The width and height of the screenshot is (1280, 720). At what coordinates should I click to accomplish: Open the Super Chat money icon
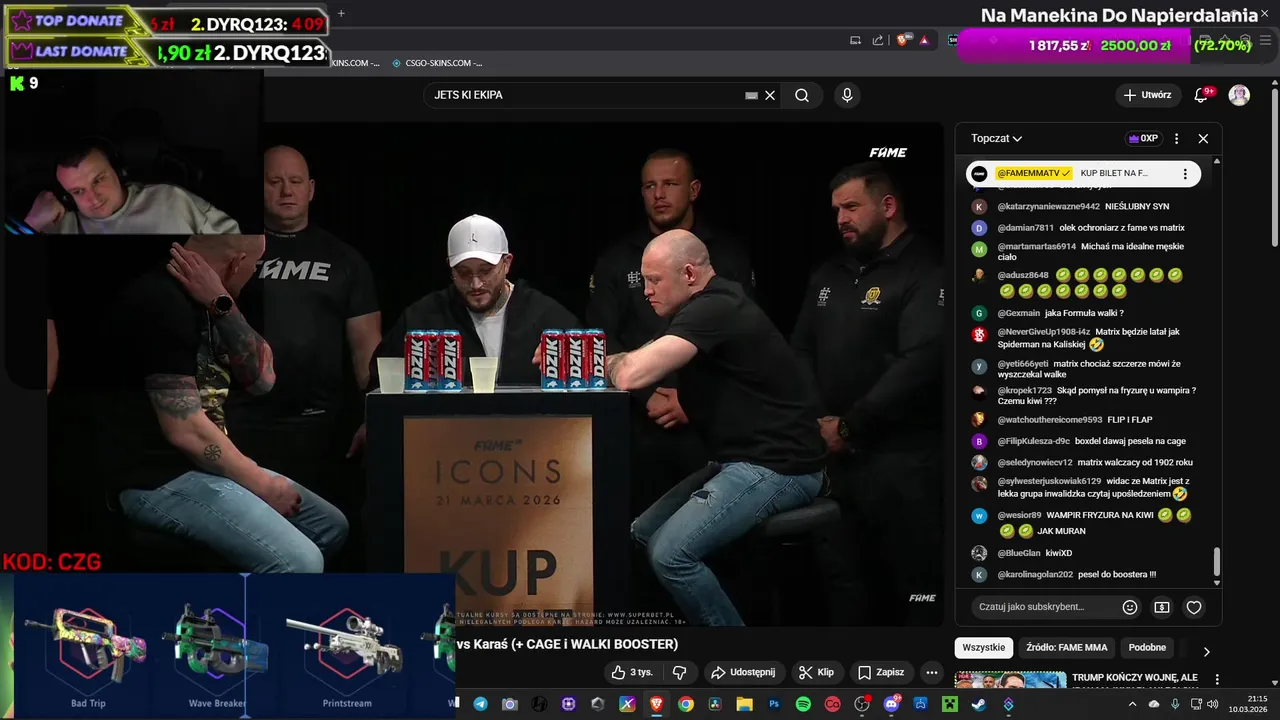click(1162, 607)
